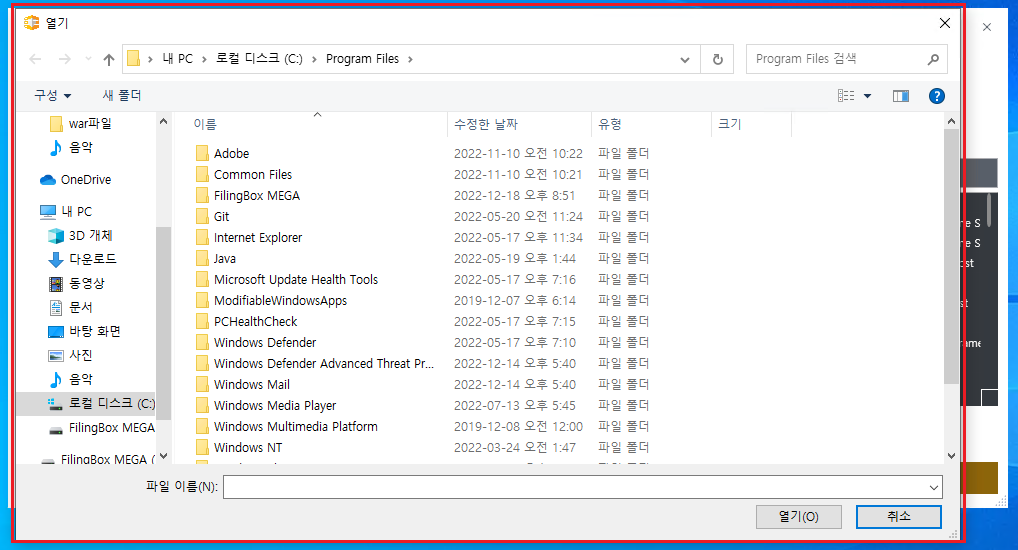Image resolution: width=1018 pixels, height=550 pixels.
Task: Select Windows Multimedia Platform folder icon
Action: (x=202, y=427)
